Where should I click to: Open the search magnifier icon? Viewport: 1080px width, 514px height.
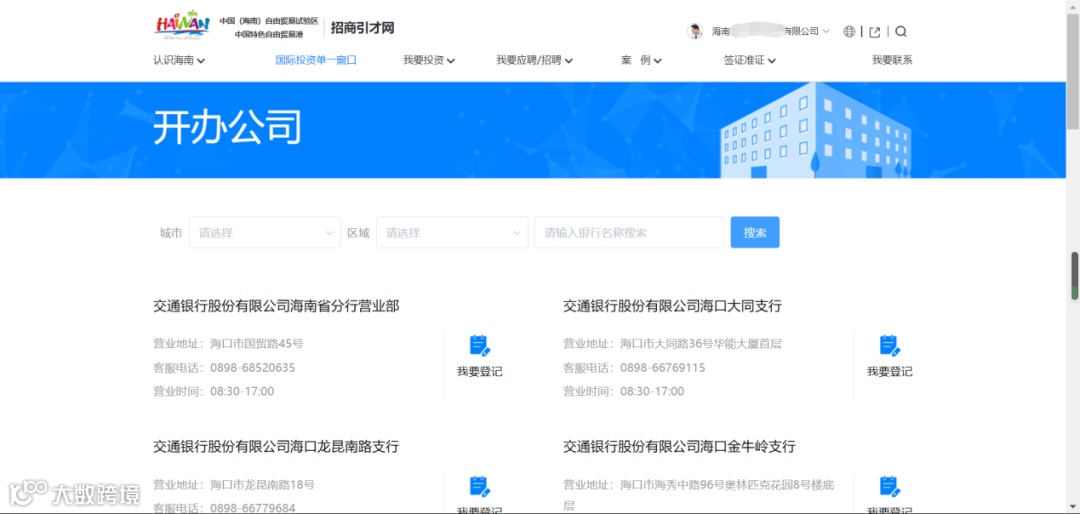point(901,32)
